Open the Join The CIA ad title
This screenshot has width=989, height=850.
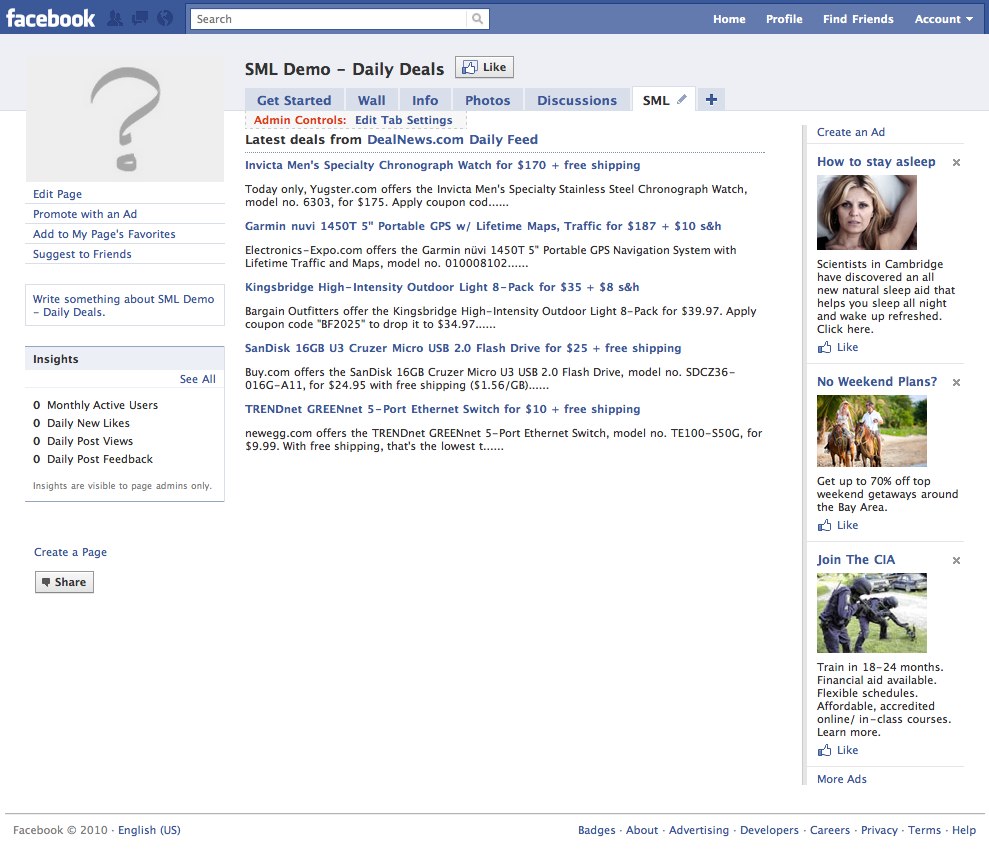855,560
